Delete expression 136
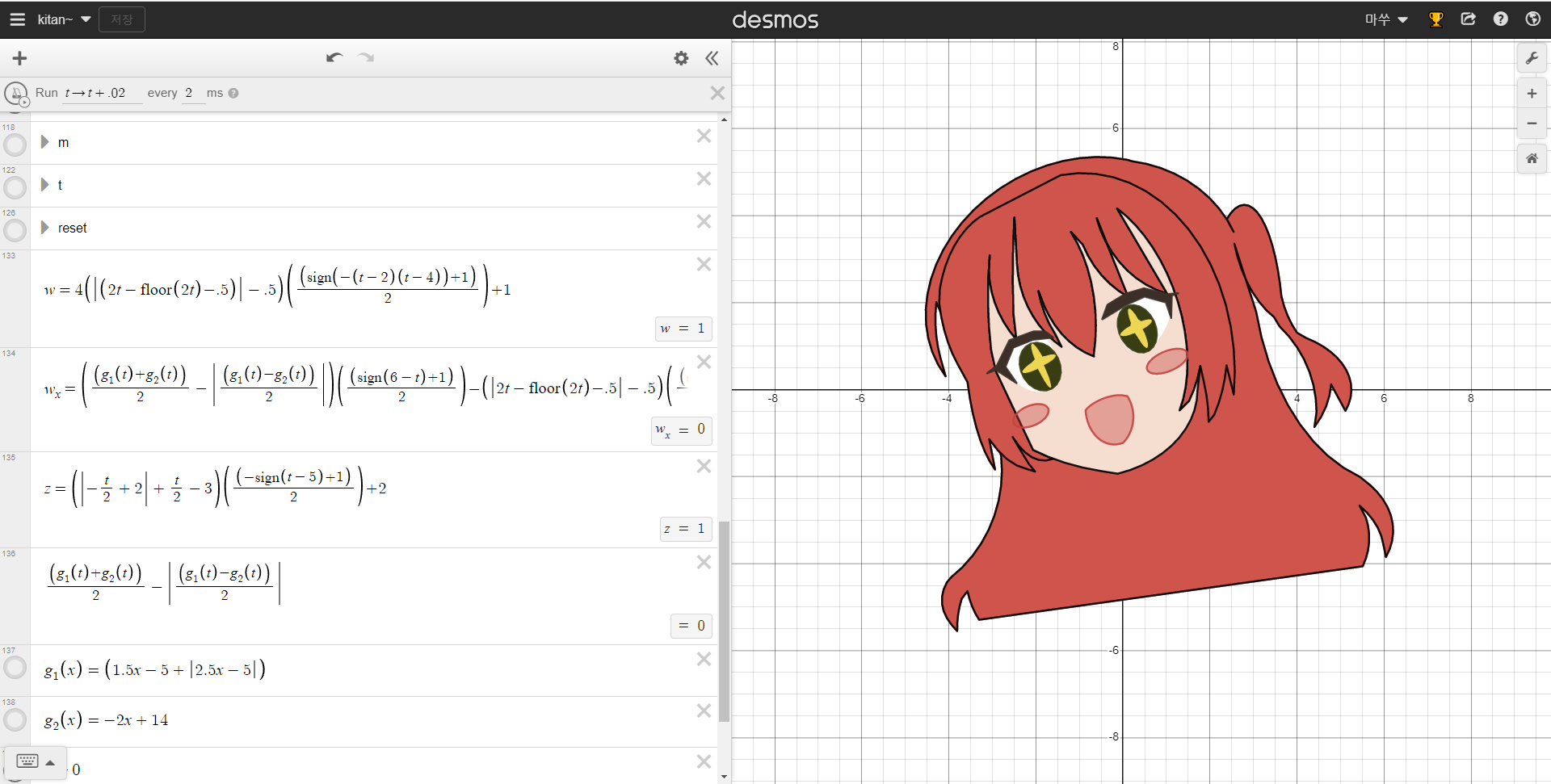This screenshot has width=1551, height=784. click(704, 563)
